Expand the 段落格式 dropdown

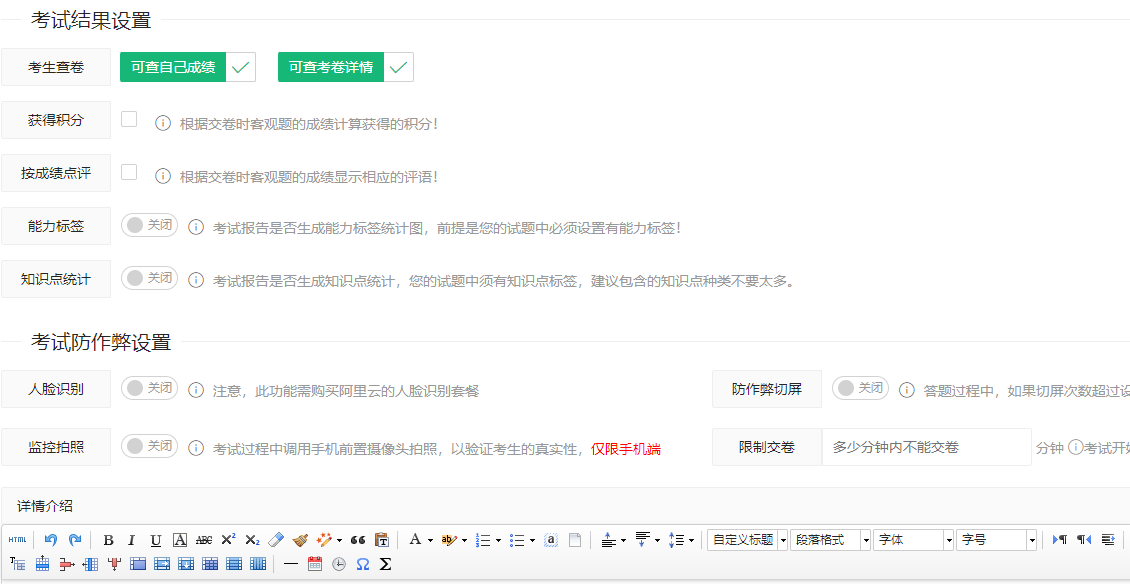pyautogui.click(x=830, y=540)
